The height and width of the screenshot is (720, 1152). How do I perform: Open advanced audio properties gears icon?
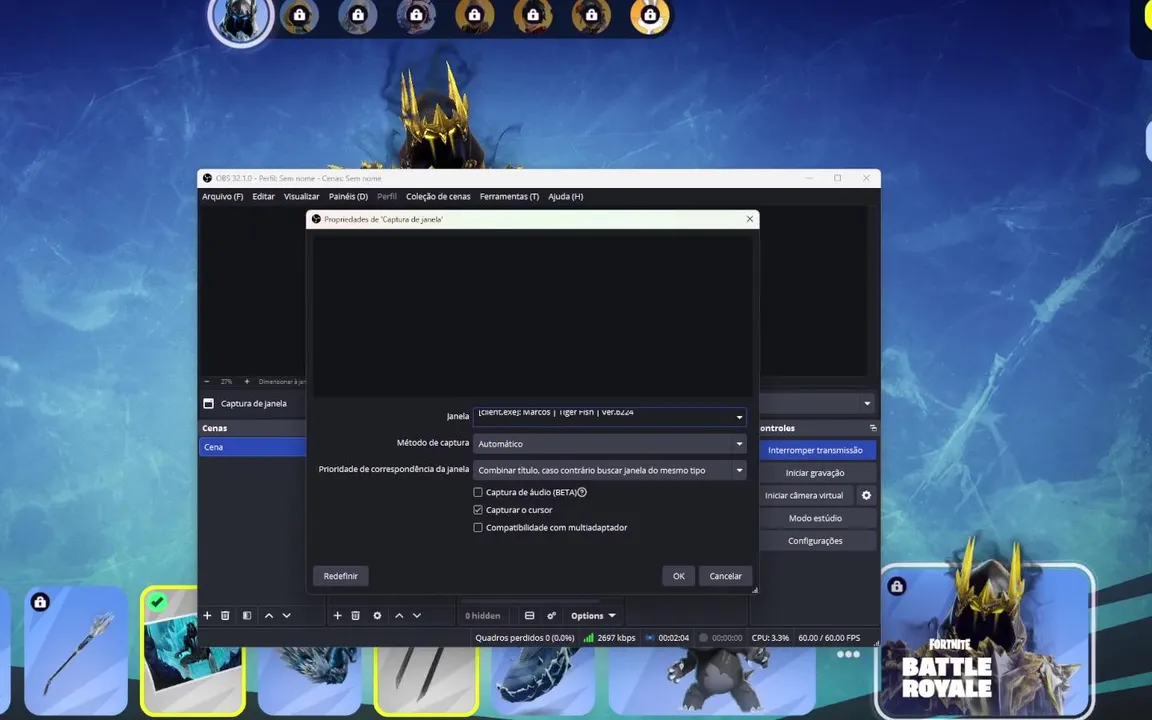(x=551, y=616)
